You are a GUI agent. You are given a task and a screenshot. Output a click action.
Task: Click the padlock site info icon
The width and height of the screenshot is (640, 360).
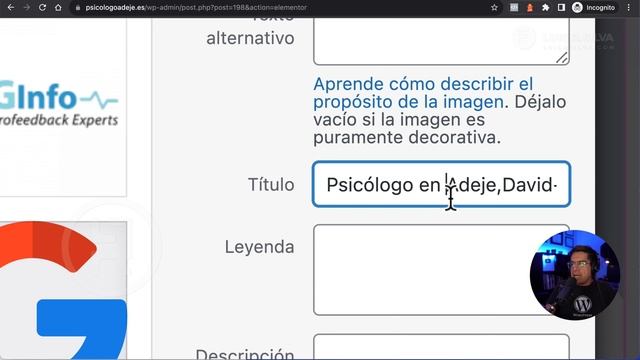78,8
